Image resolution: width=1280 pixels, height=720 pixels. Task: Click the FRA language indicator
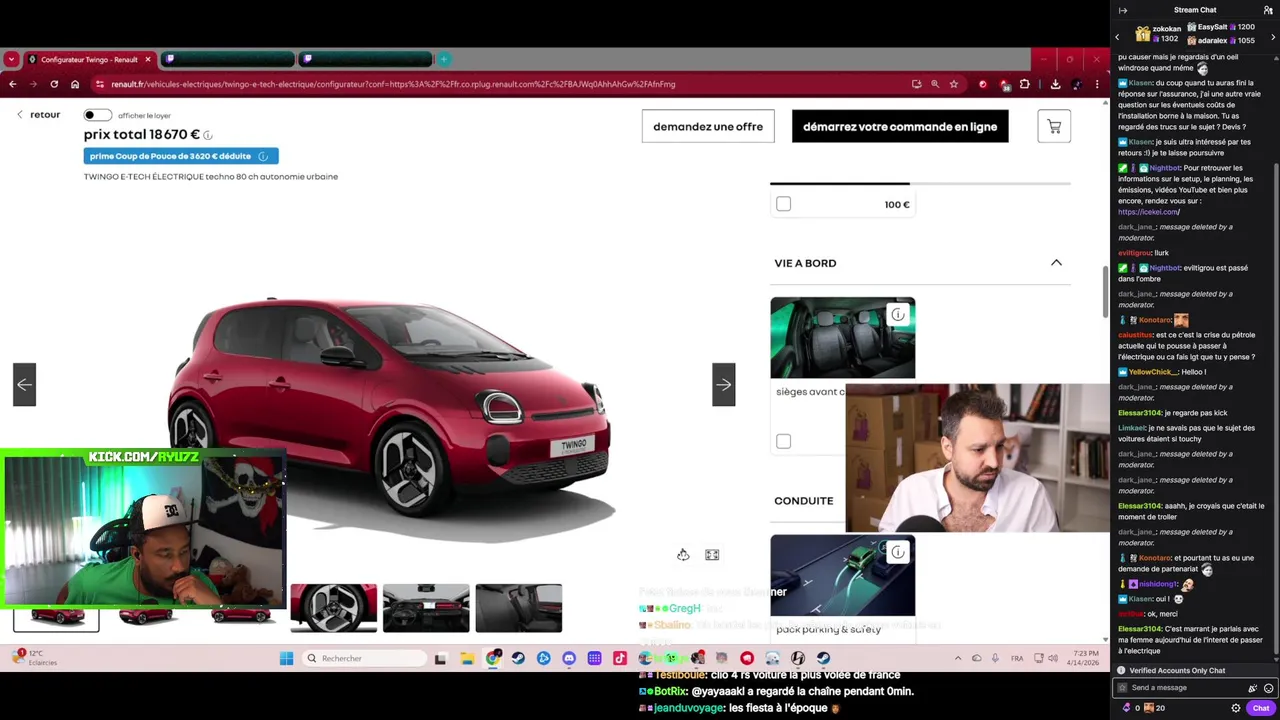[x=1017, y=658]
